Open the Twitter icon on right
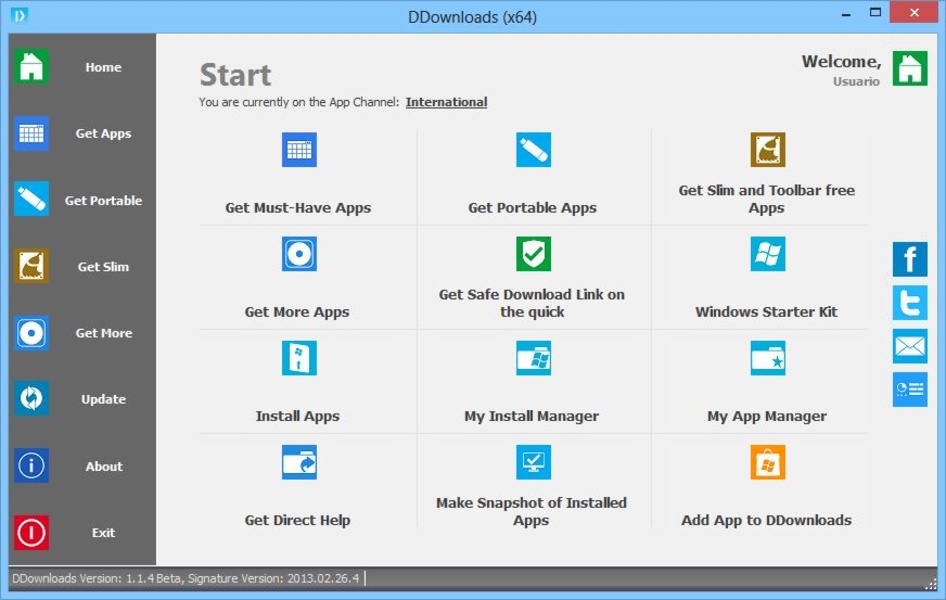This screenshot has width=946, height=600. click(x=910, y=303)
